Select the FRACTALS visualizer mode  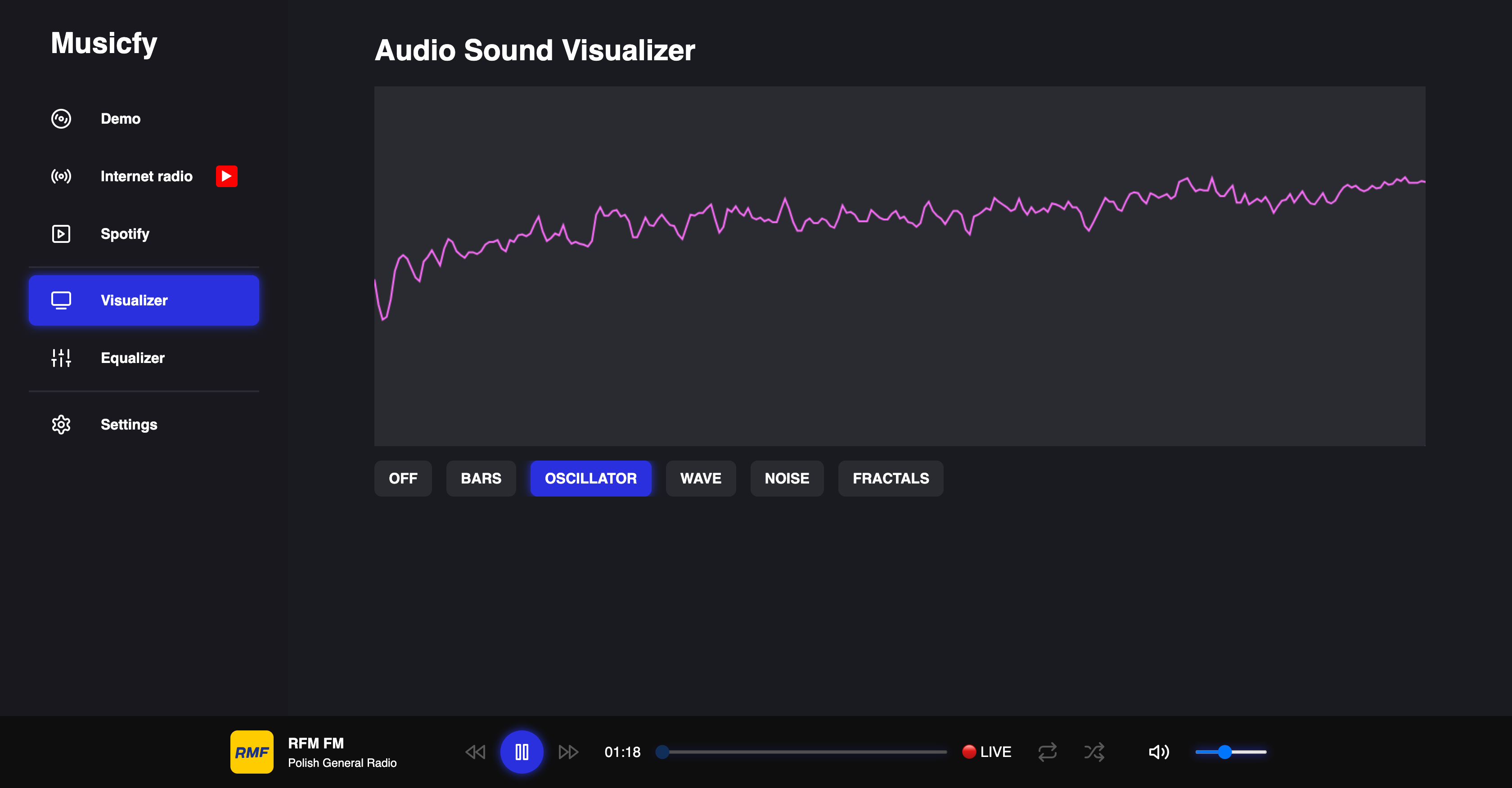click(x=891, y=478)
